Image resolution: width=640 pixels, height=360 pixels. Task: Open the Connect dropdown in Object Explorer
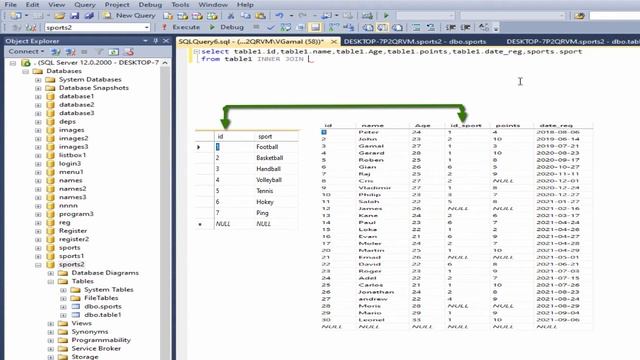(27, 52)
